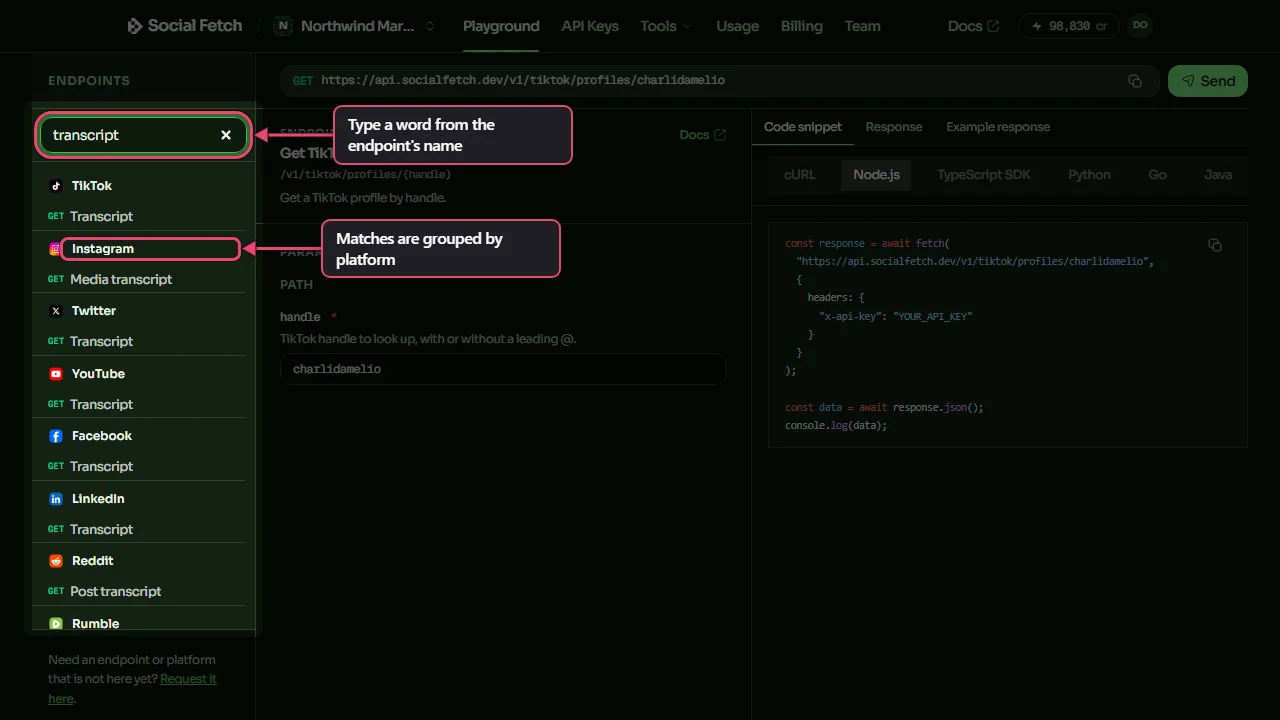Select the Python code snippet
Image resolution: width=1280 pixels, height=720 pixels.
[1089, 174]
